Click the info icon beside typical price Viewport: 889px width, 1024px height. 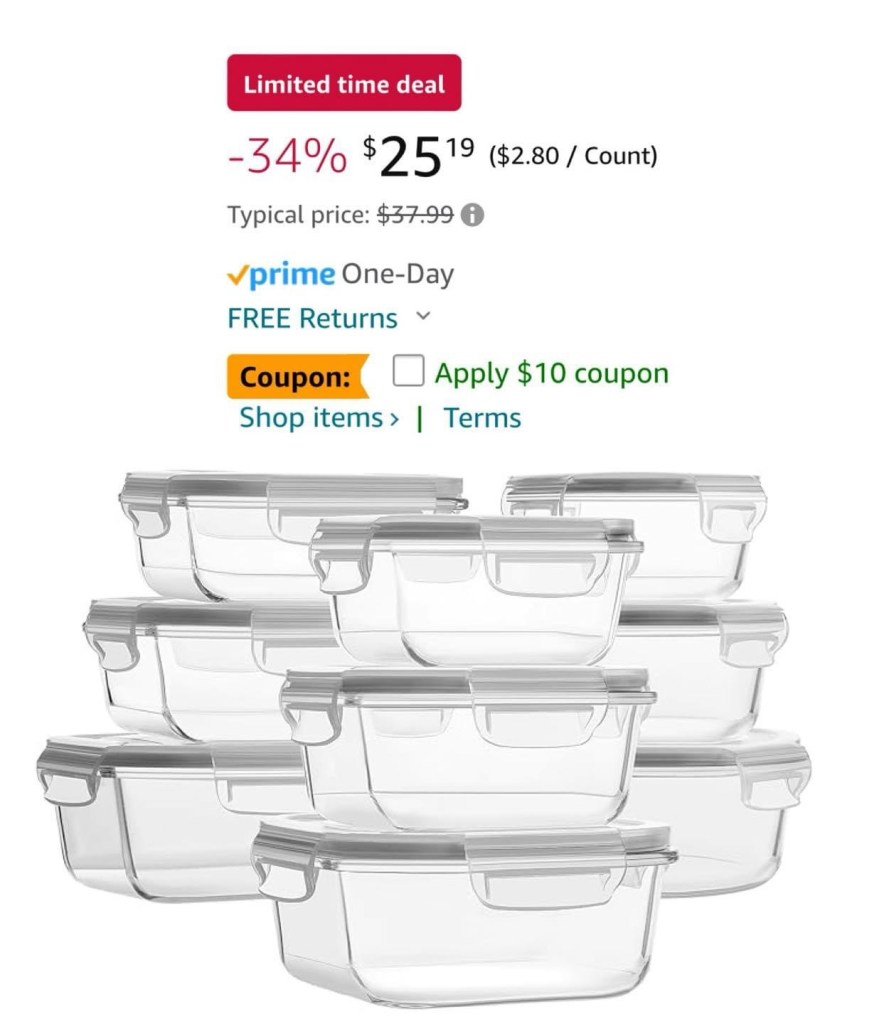tap(474, 215)
